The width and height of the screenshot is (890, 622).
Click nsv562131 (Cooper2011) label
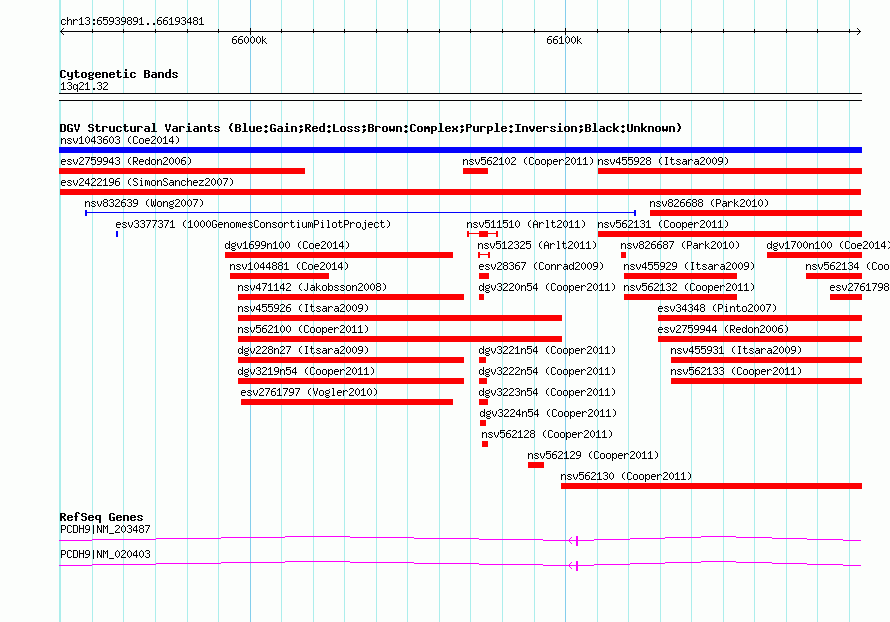point(663,224)
